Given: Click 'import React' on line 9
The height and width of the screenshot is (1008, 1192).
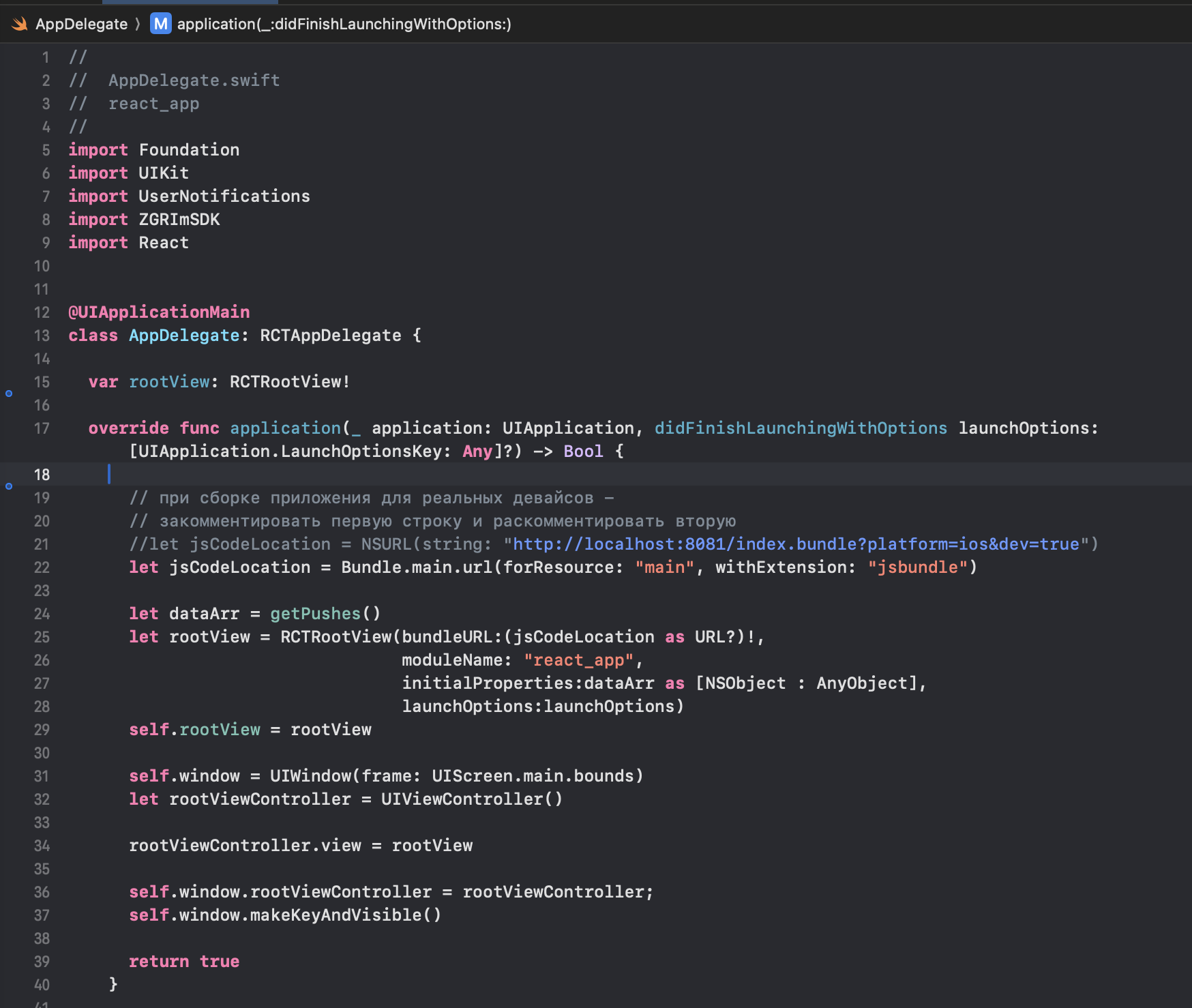Looking at the screenshot, I should [129, 243].
